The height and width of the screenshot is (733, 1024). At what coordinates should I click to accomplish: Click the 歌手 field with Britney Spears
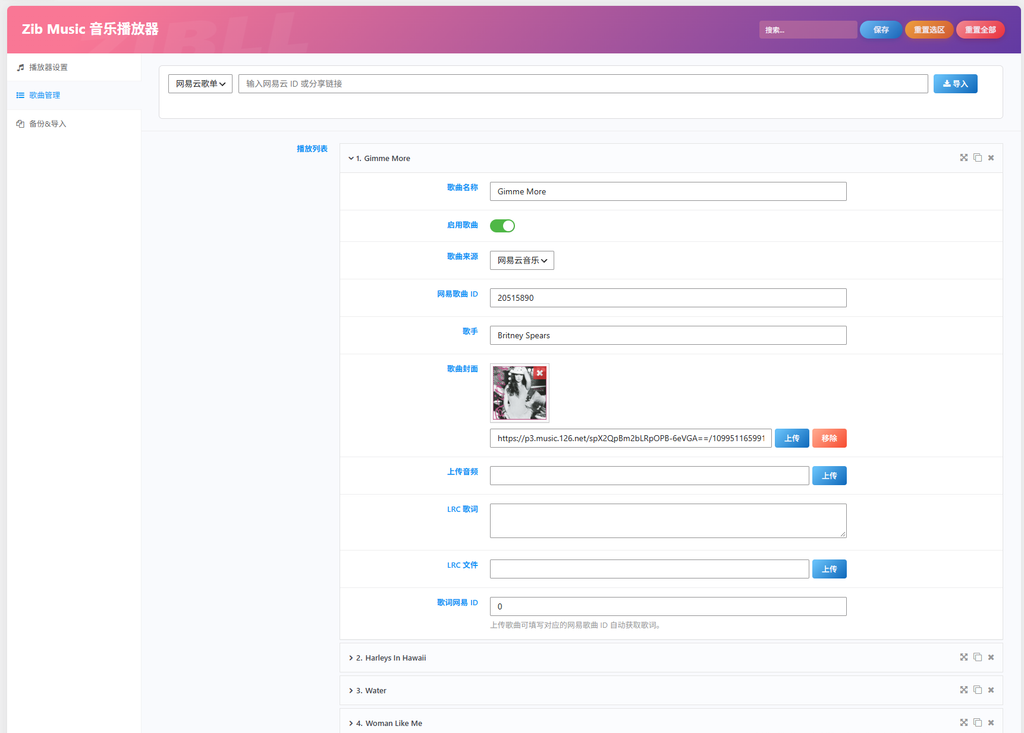(x=668, y=335)
